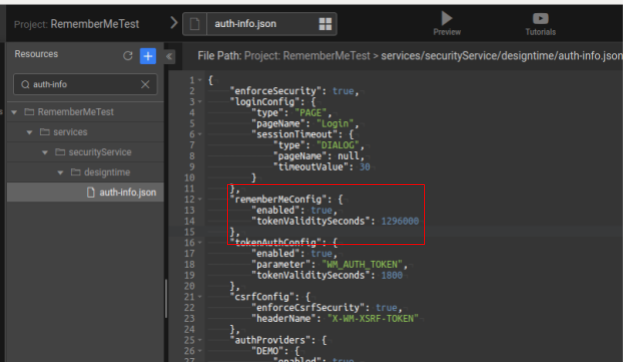
Task: Collapse the securityService folder arrow
Action: click(x=45, y=153)
